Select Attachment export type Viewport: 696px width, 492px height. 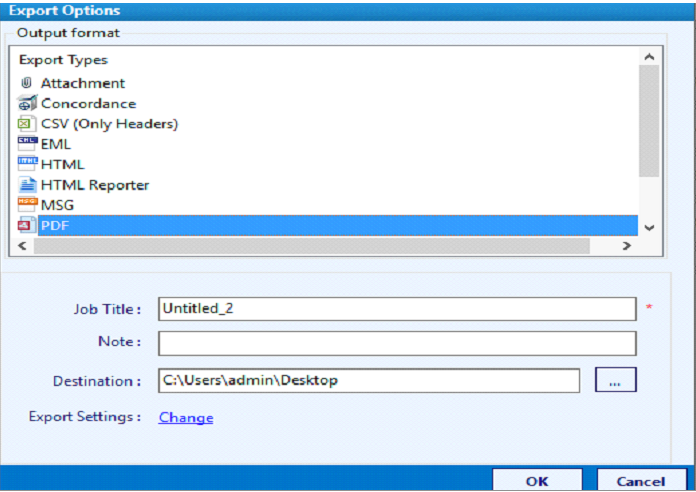[x=83, y=83]
